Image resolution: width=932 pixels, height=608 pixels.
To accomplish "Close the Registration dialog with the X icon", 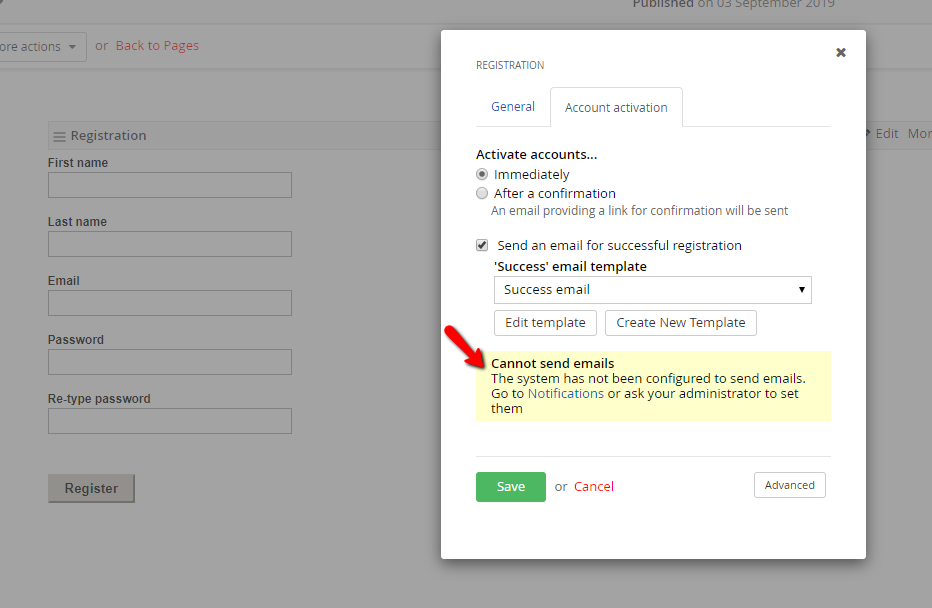I will tap(840, 52).
